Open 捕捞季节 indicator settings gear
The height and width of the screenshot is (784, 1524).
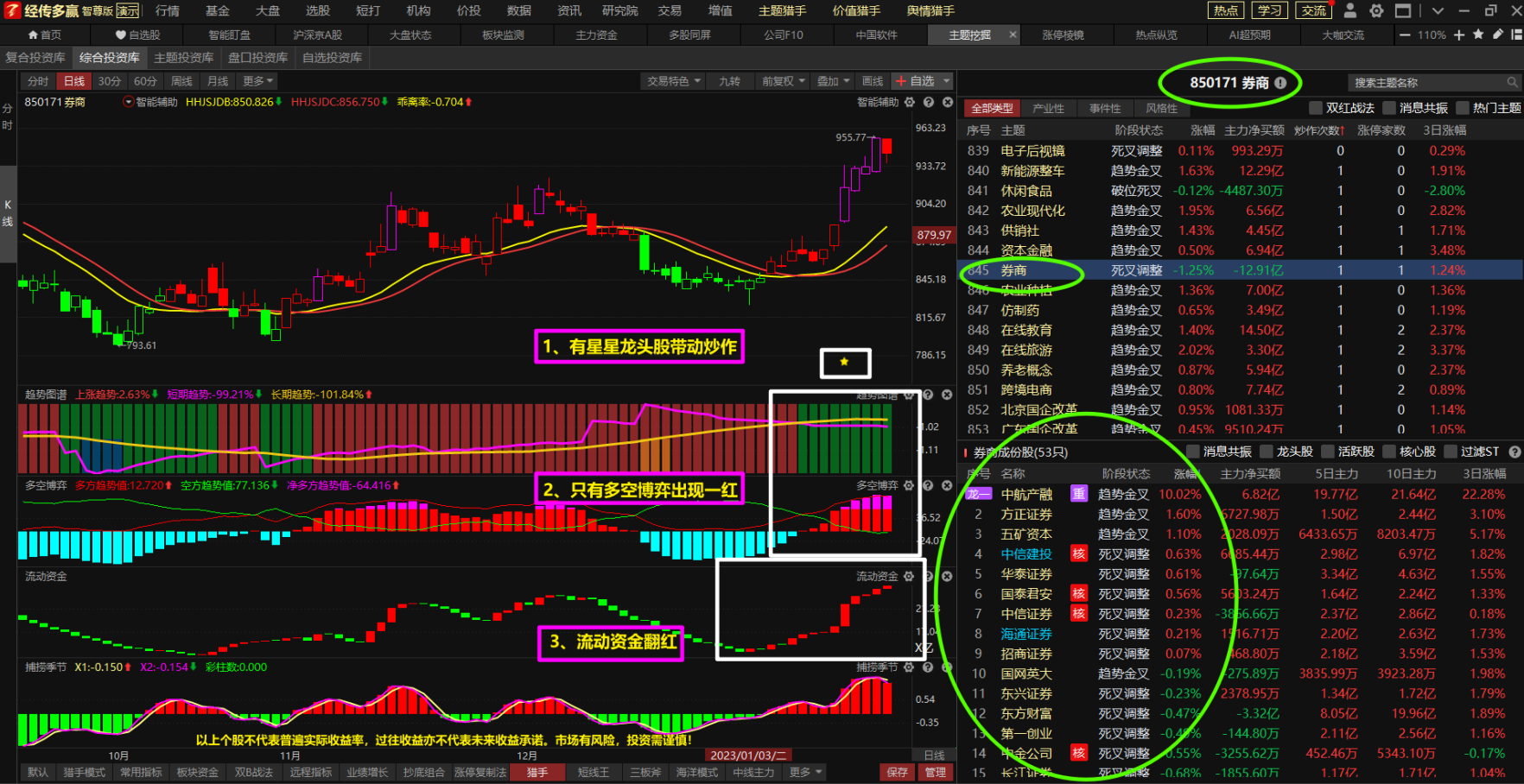pos(909,667)
